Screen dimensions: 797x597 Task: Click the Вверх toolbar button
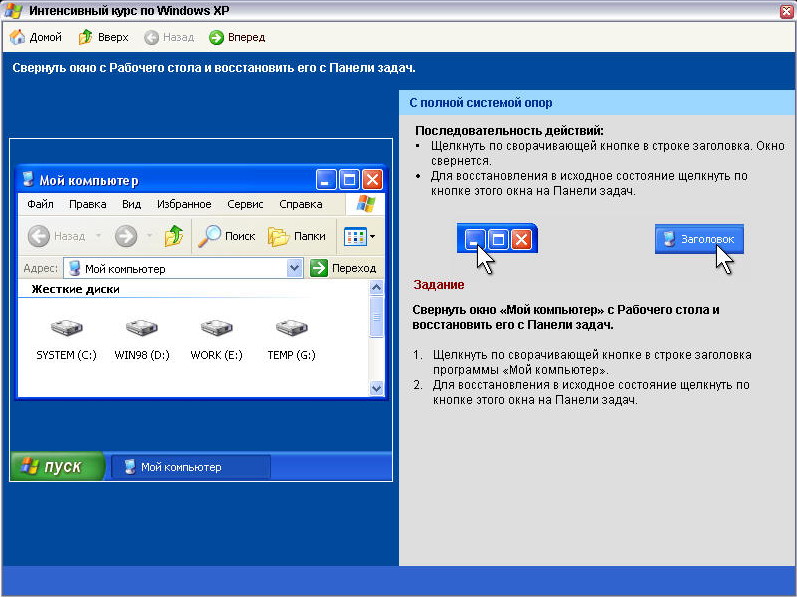click(x=103, y=37)
